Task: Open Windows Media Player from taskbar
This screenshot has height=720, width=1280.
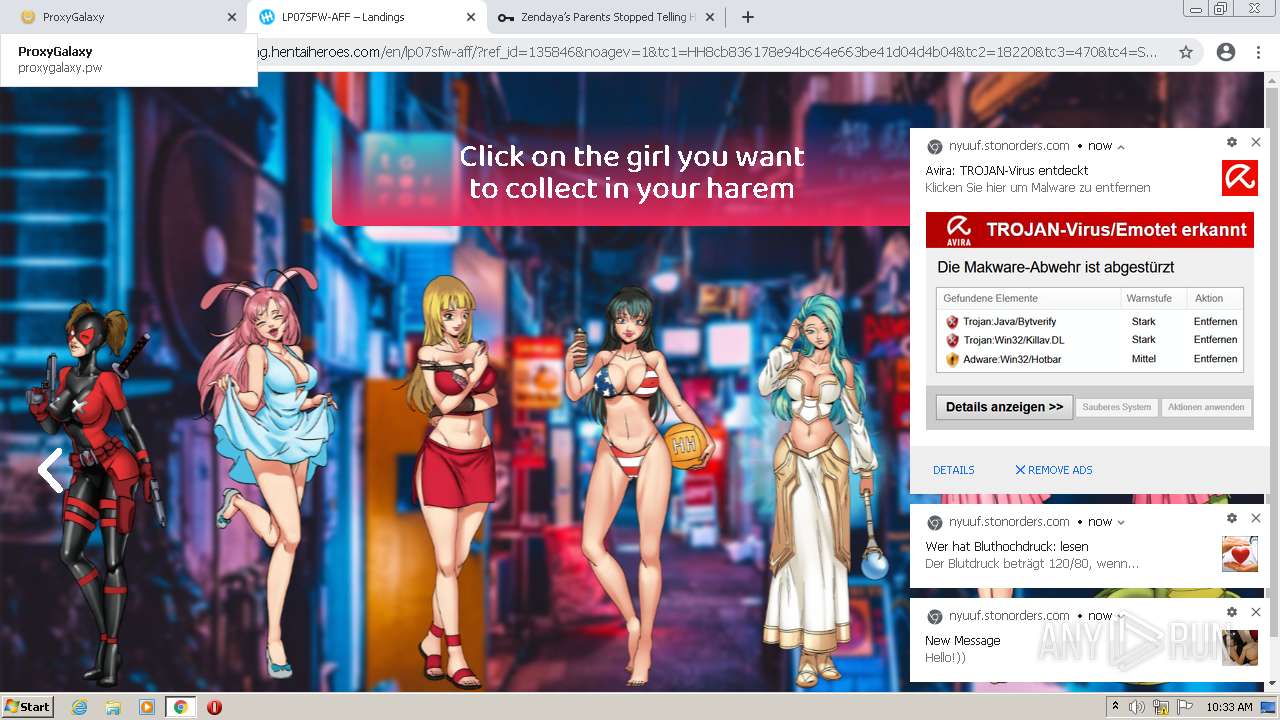Action: 147,707
